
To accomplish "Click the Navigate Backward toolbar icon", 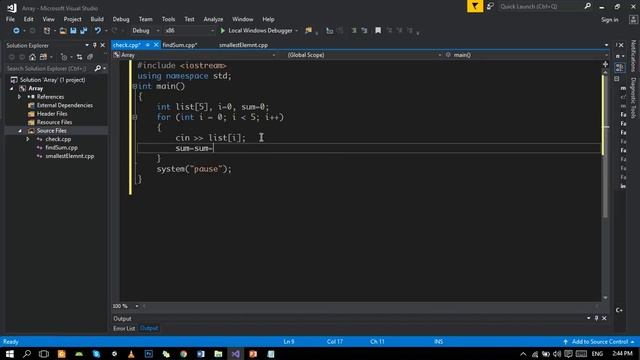I will coord(16,31).
